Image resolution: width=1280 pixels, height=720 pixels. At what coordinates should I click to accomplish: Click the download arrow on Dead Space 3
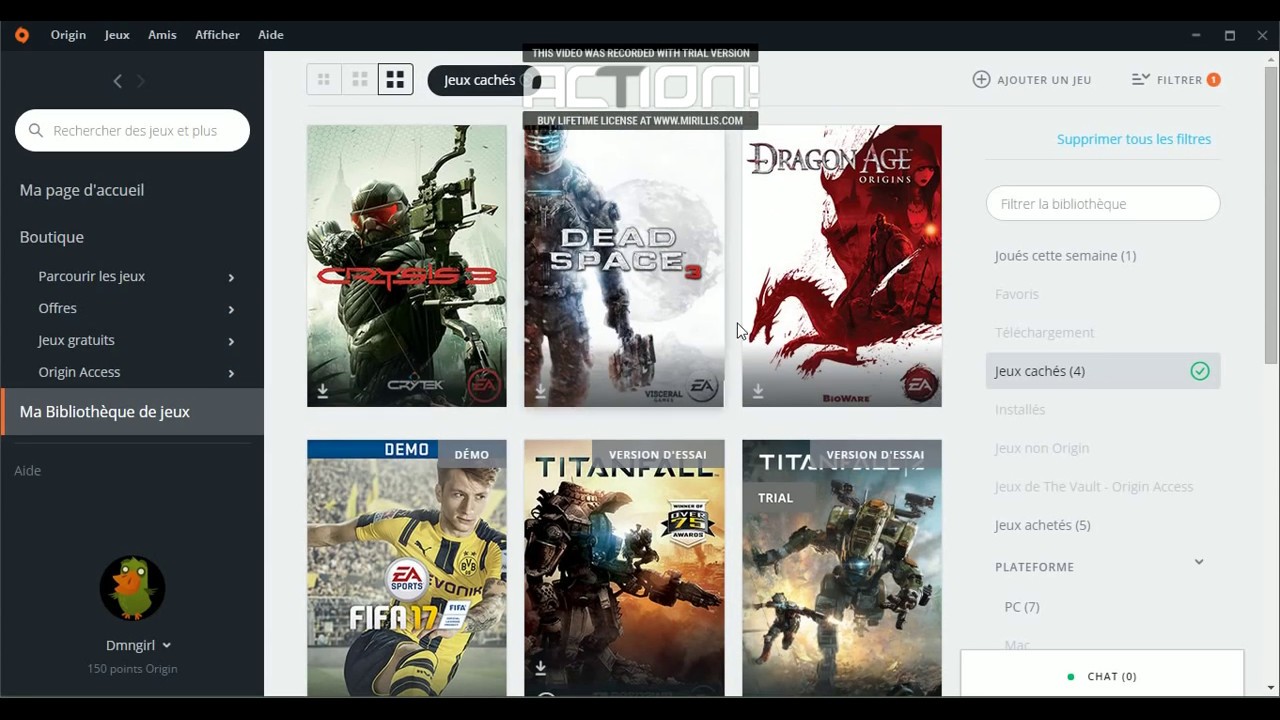tap(540, 391)
